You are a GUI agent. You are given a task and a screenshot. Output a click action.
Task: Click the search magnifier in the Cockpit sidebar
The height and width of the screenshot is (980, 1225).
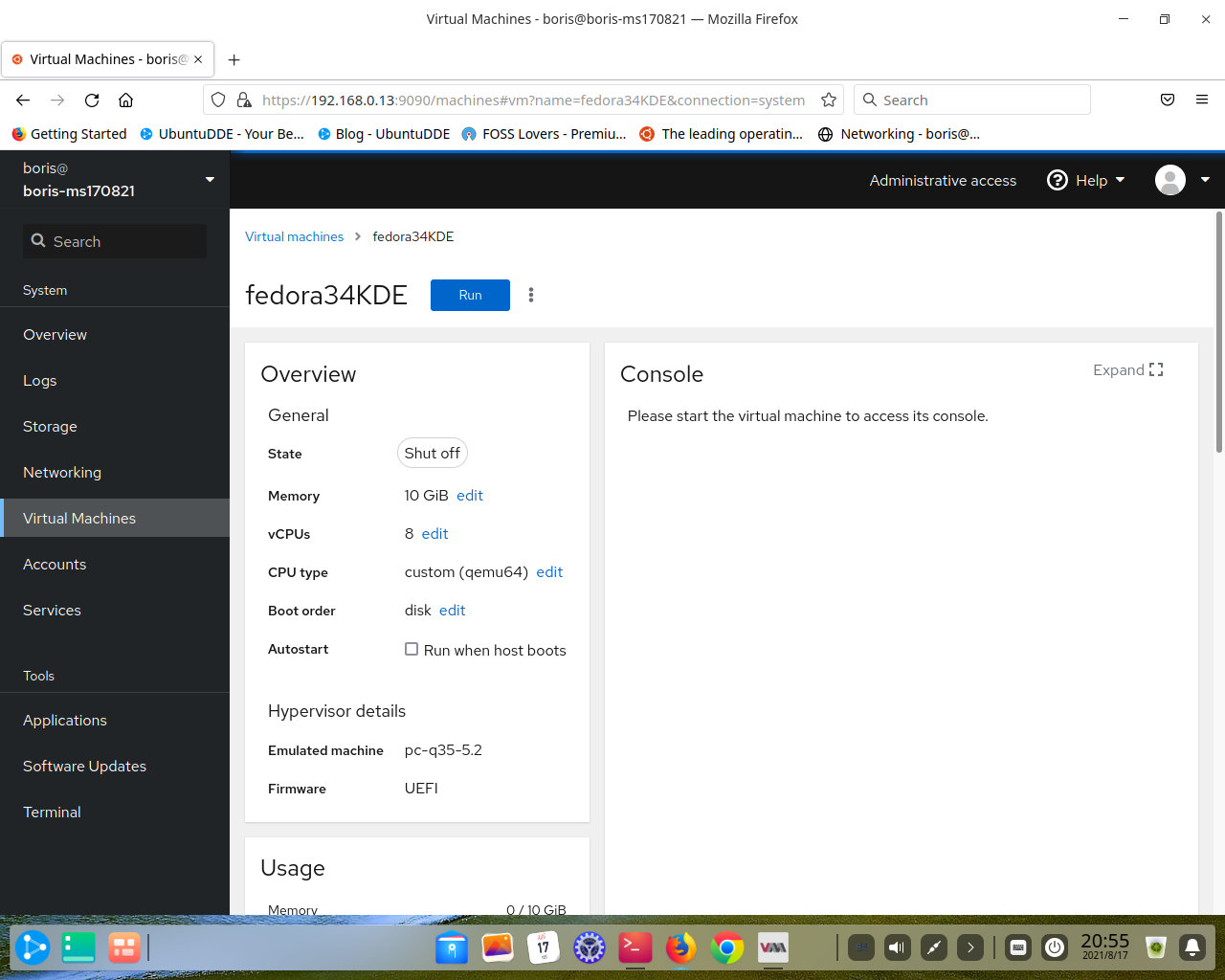click(38, 241)
